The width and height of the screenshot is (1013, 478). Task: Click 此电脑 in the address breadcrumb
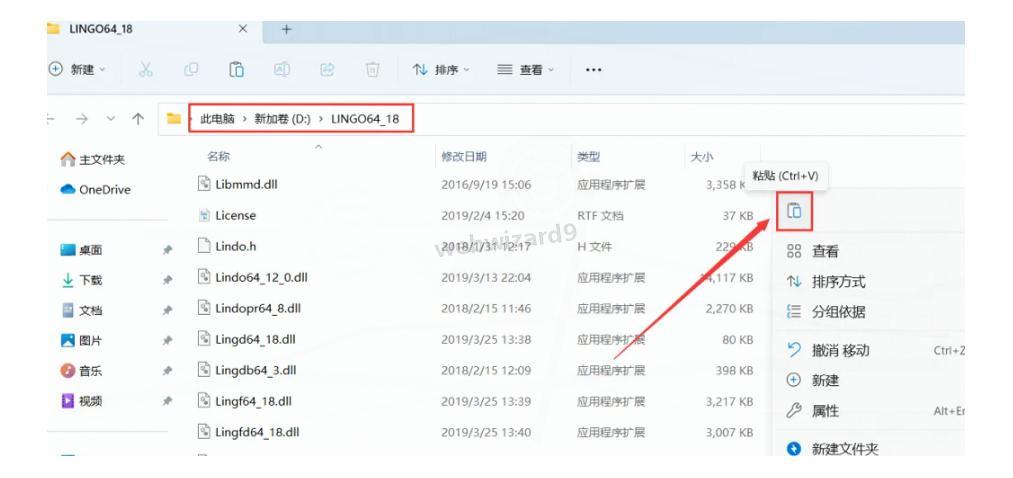(217, 120)
